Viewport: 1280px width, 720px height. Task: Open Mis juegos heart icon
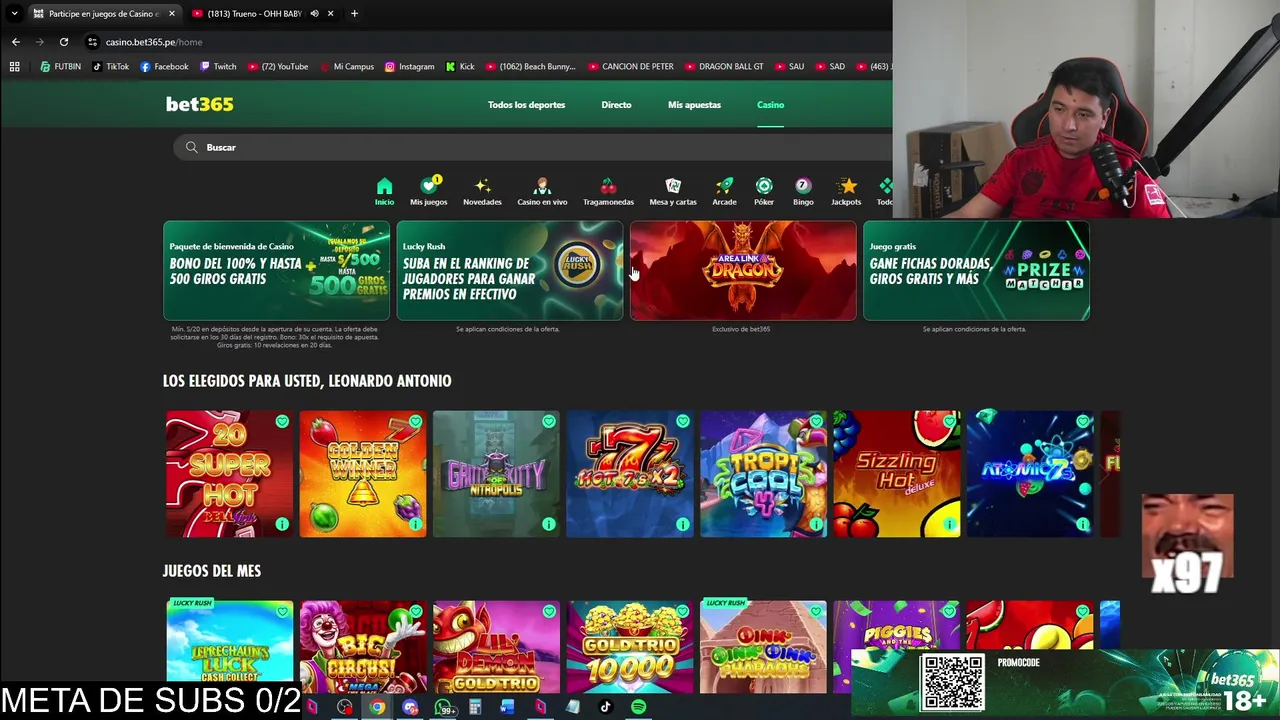point(428,192)
